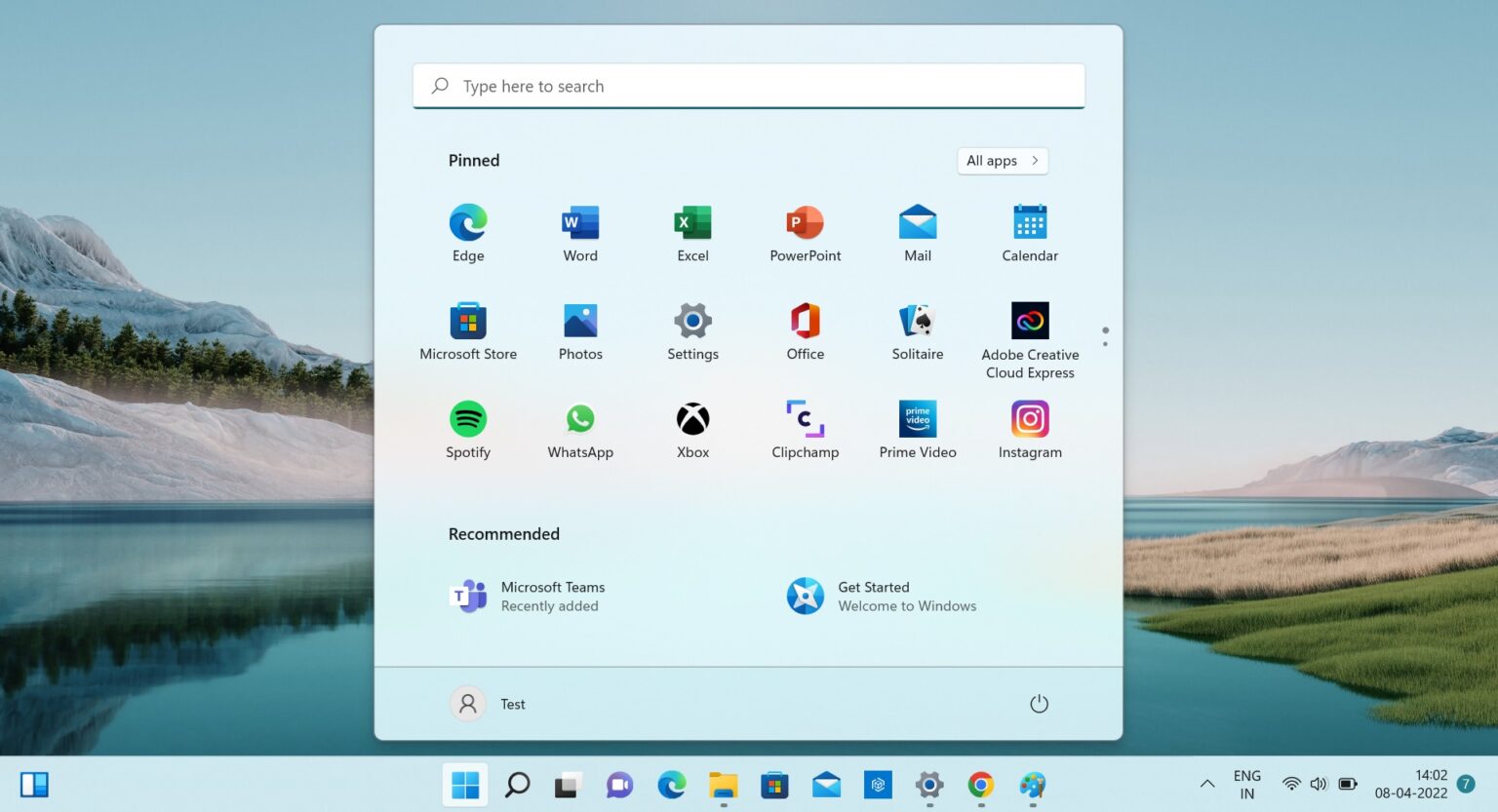The height and width of the screenshot is (812, 1498).
Task: Expand the All apps list
Action: (x=1002, y=161)
